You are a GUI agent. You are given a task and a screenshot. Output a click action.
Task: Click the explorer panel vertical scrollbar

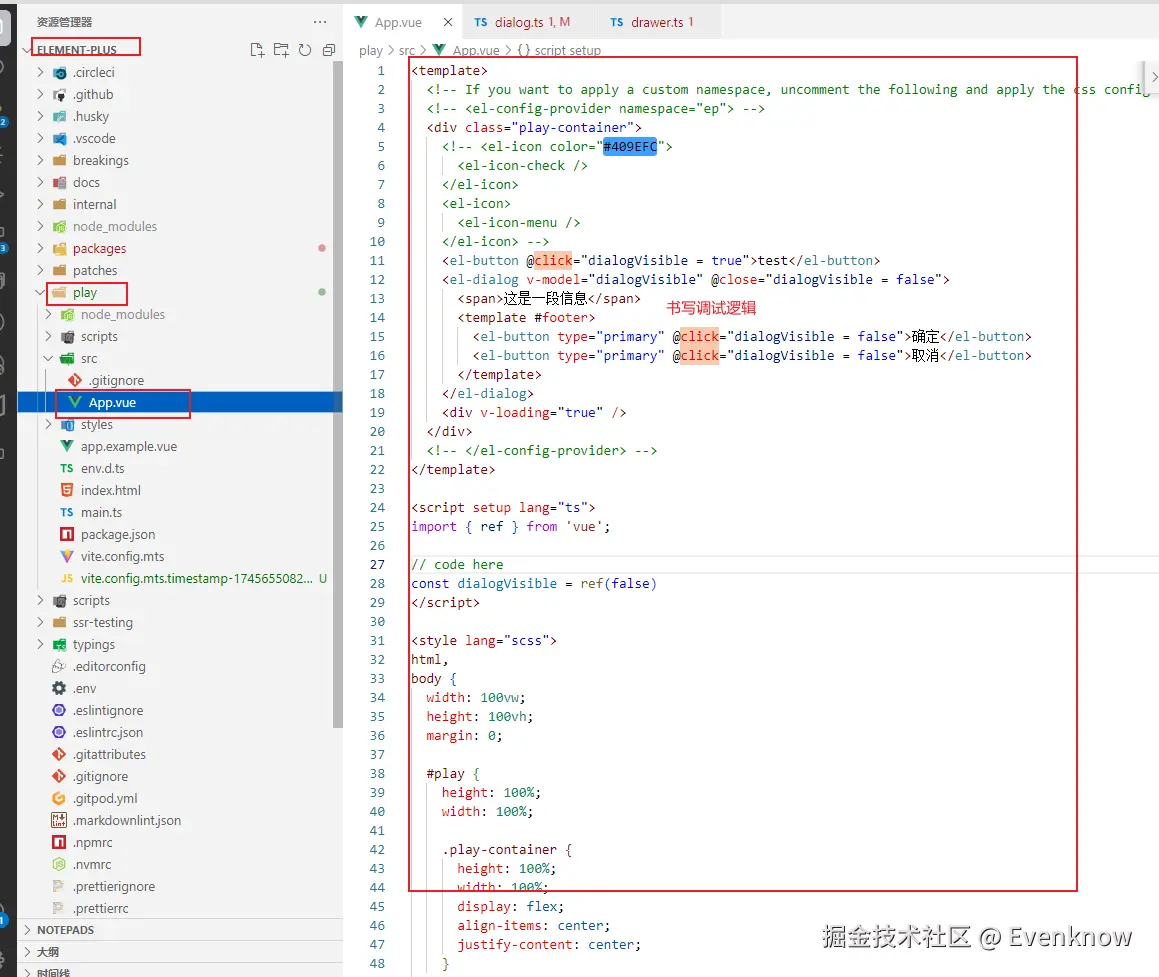click(x=338, y=395)
